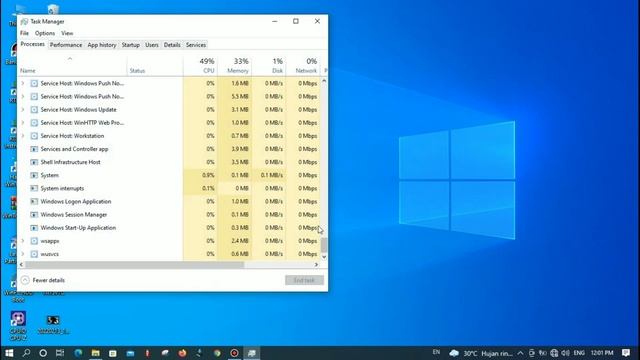This screenshot has height=360, width=640.
Task: Click the scroll-up arrow of the process list
Action: [x=324, y=81]
